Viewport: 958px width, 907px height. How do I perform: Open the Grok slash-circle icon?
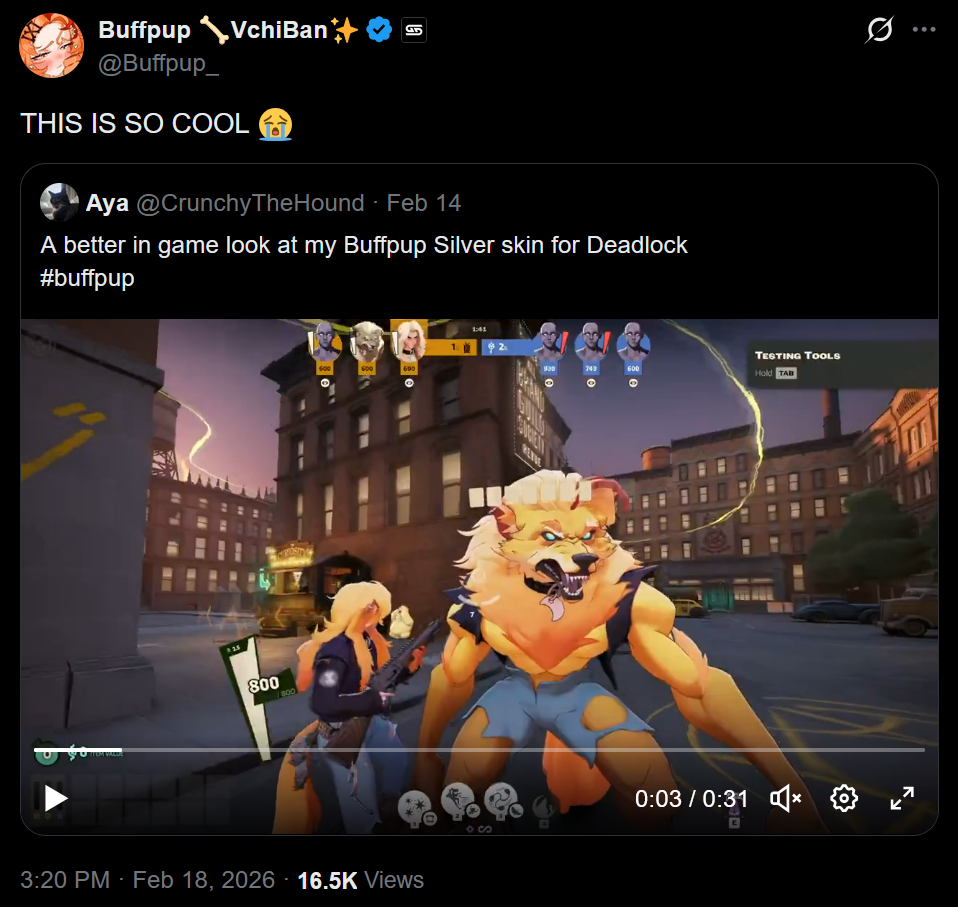(x=879, y=29)
